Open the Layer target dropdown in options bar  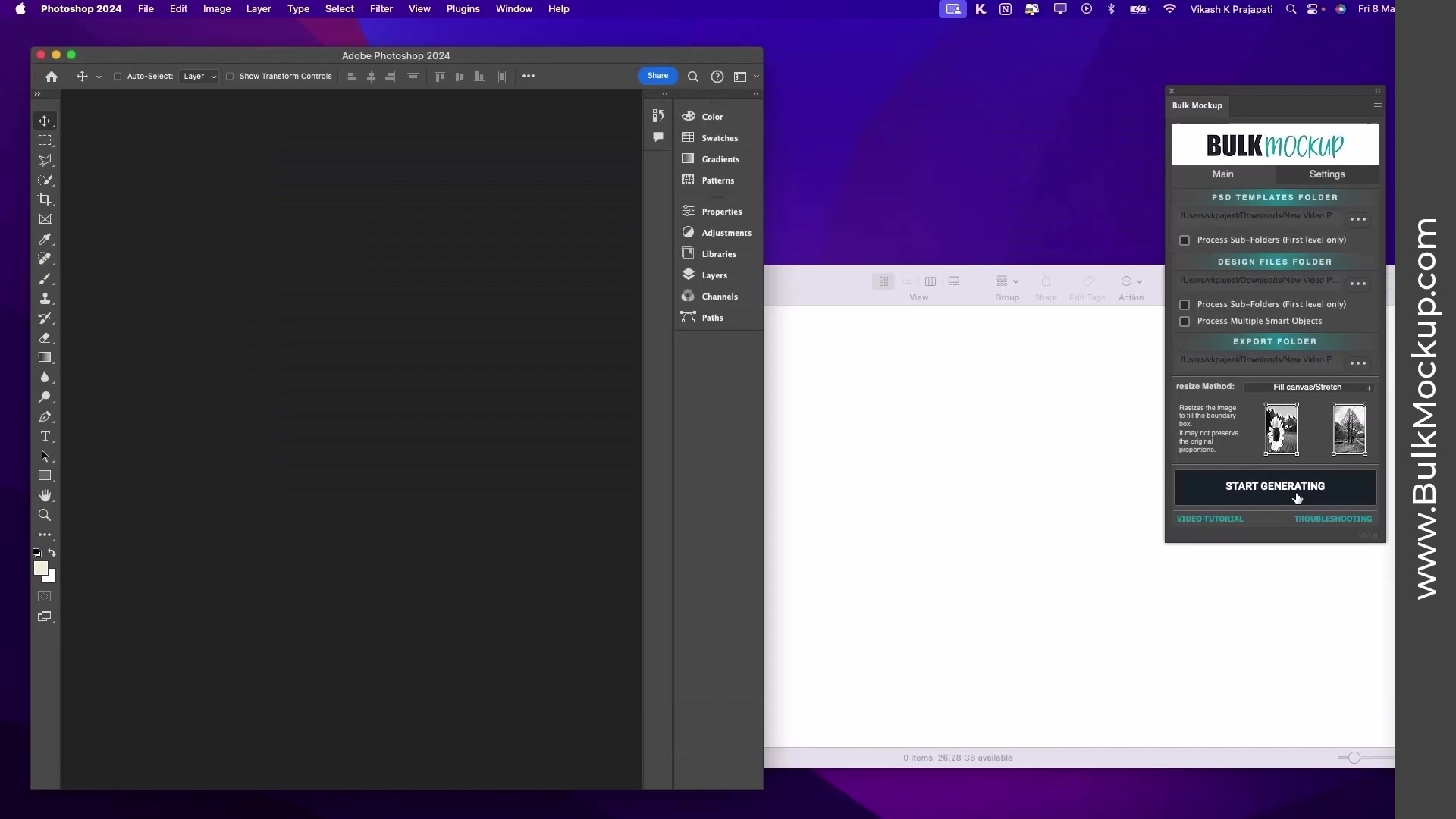(199, 76)
